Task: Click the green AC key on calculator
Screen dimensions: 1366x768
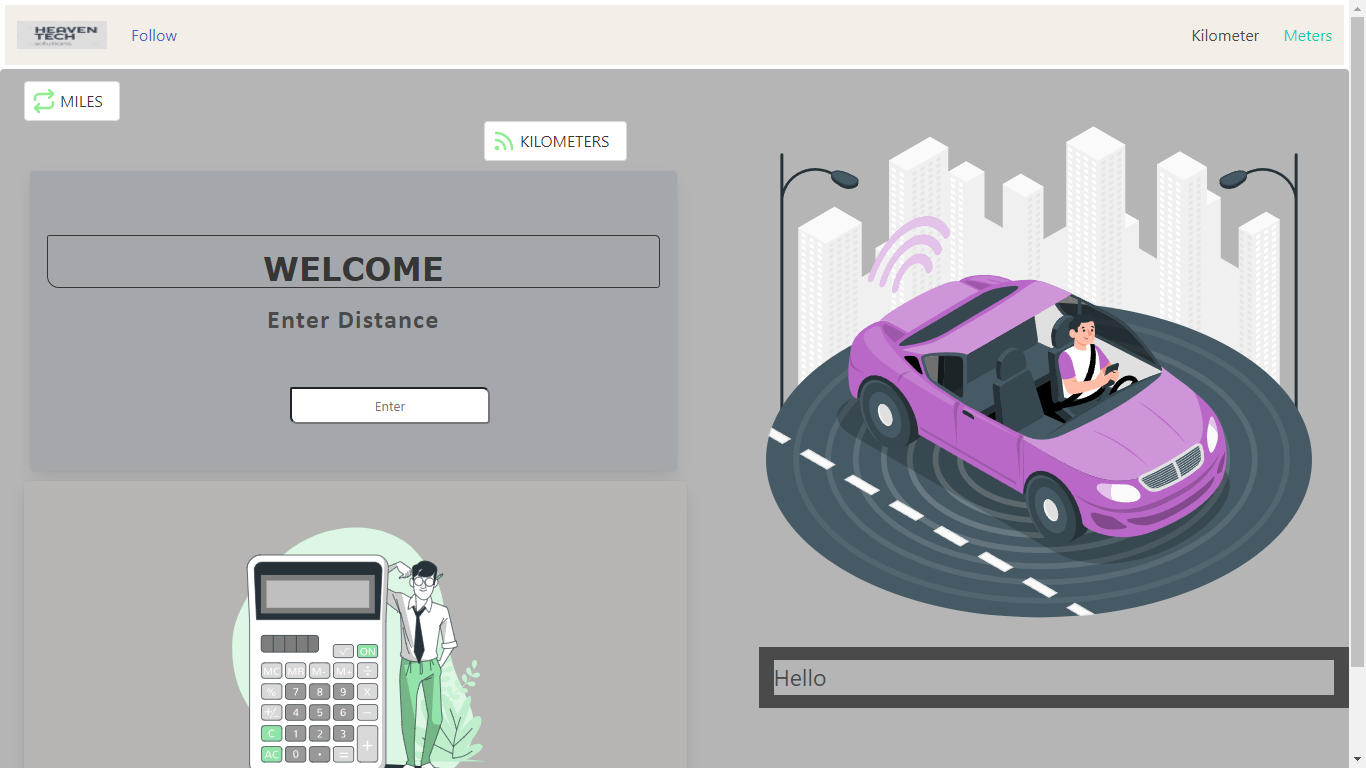Action: [271, 754]
